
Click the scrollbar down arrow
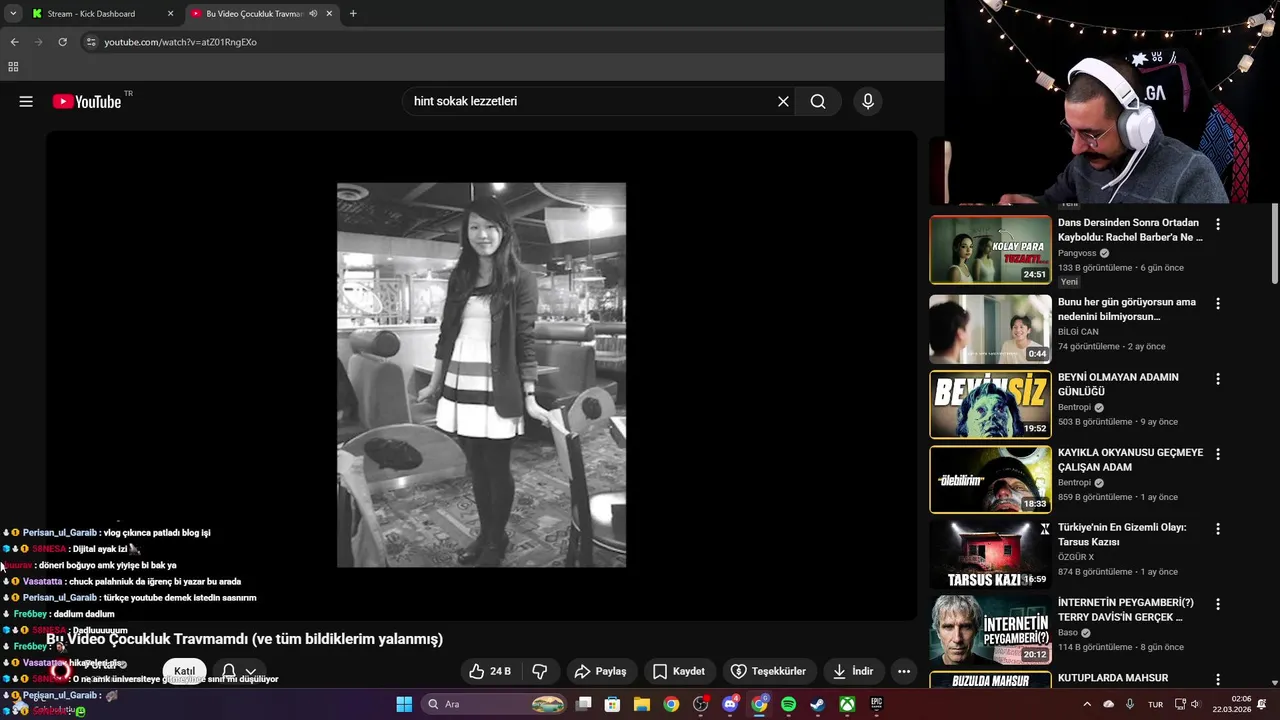click(1274, 682)
